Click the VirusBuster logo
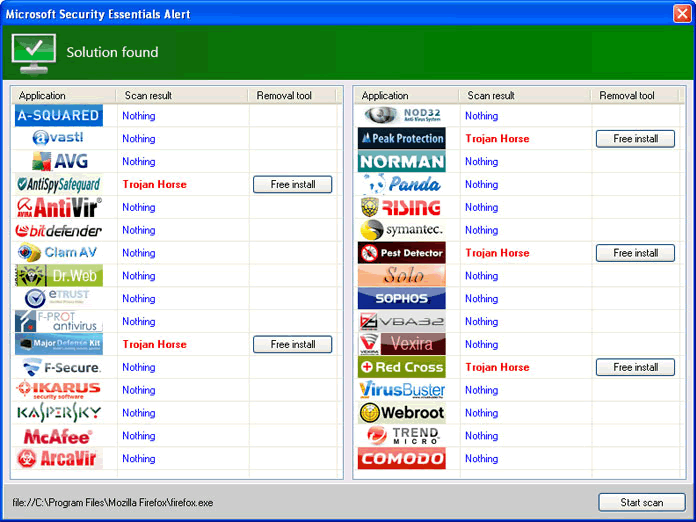The image size is (696, 522). pyautogui.click(x=402, y=390)
